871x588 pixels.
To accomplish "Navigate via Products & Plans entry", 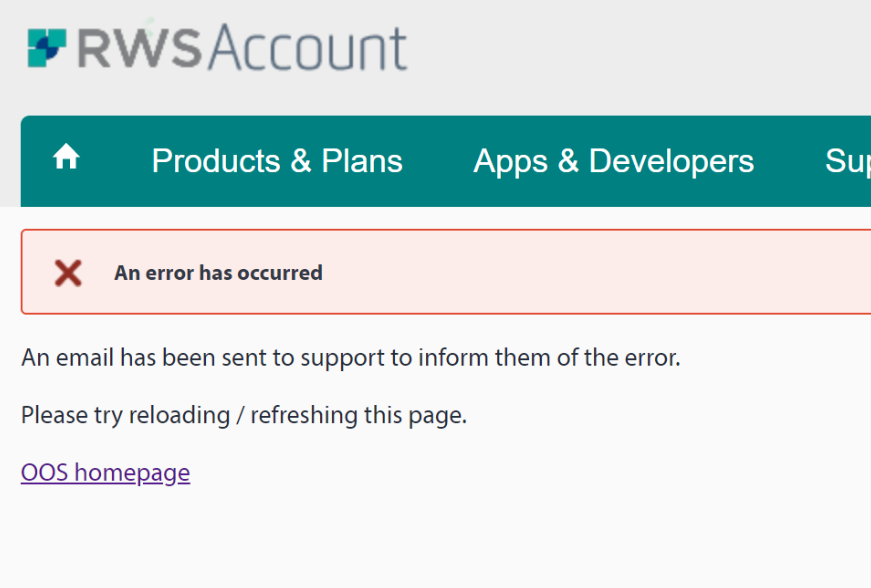I will coord(277,160).
